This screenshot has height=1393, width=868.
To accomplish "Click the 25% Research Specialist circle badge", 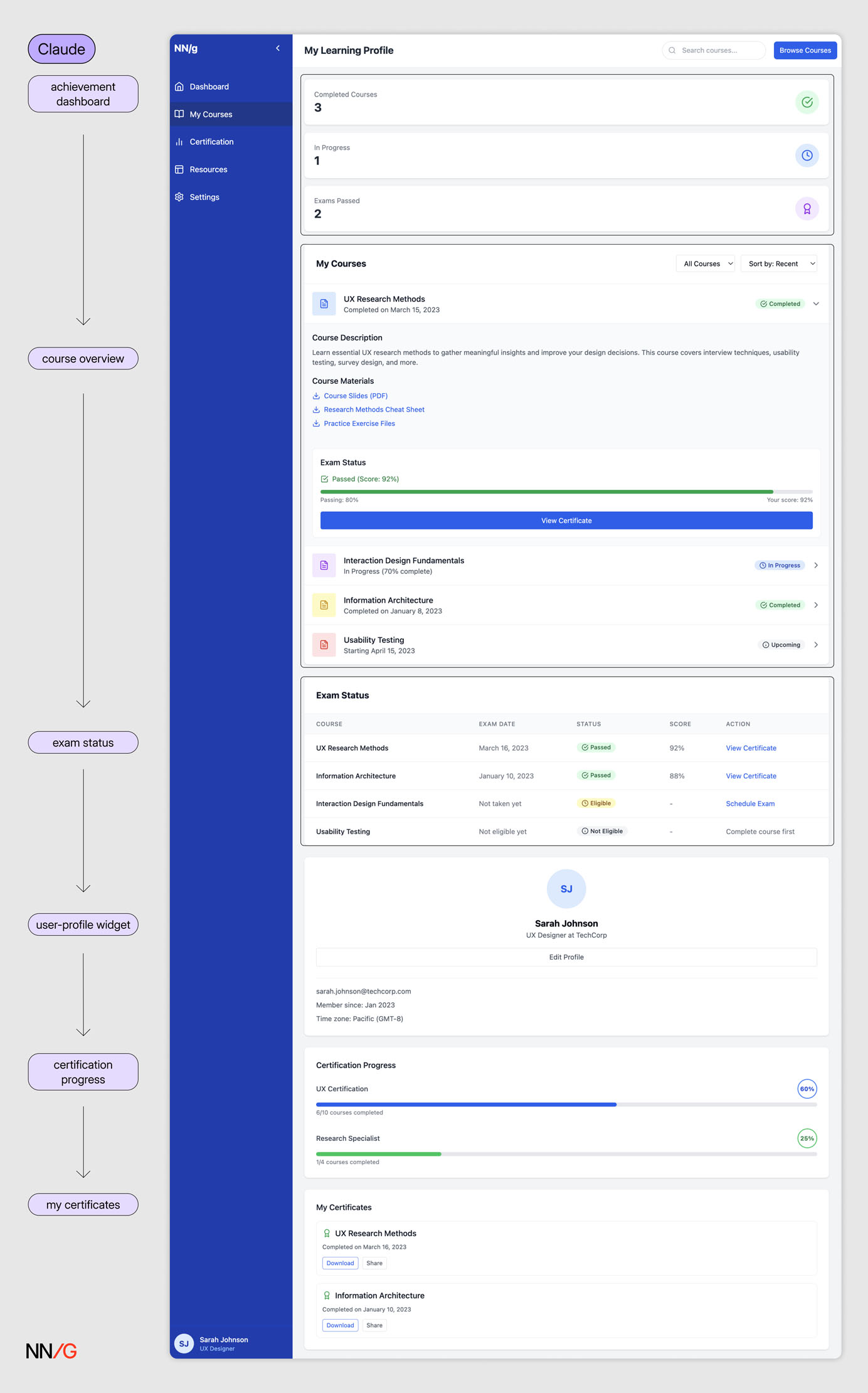I will [807, 1138].
